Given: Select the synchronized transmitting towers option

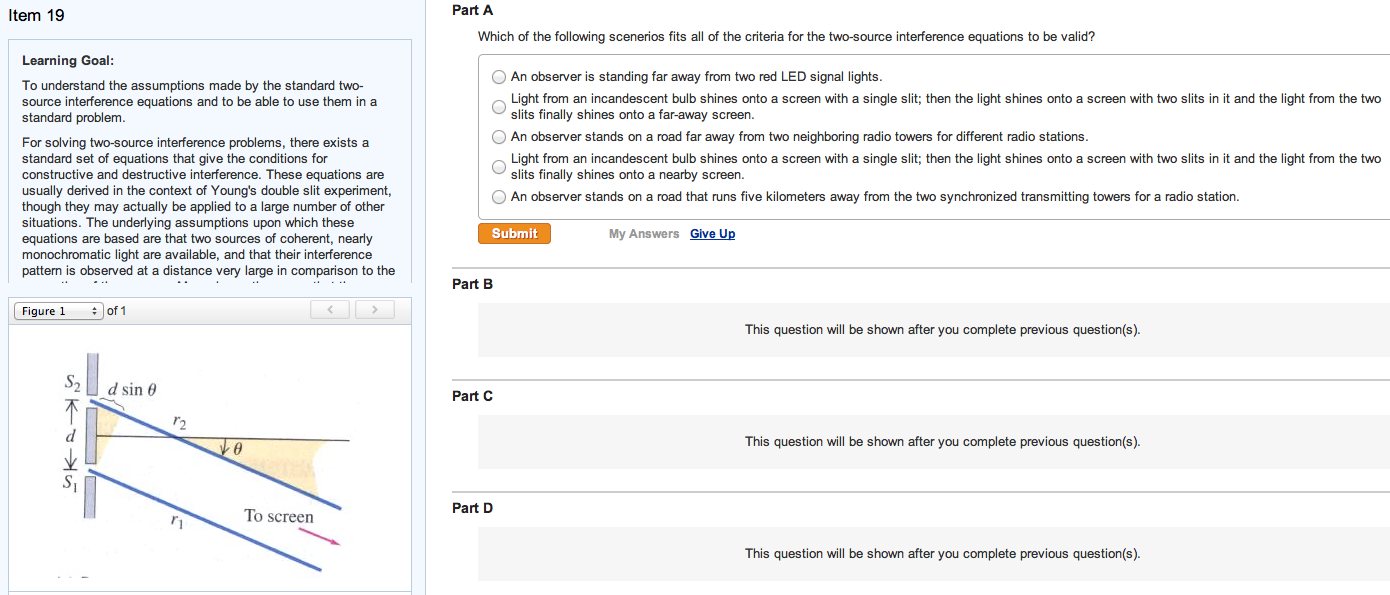Looking at the screenshot, I should pyautogui.click(x=498, y=196).
